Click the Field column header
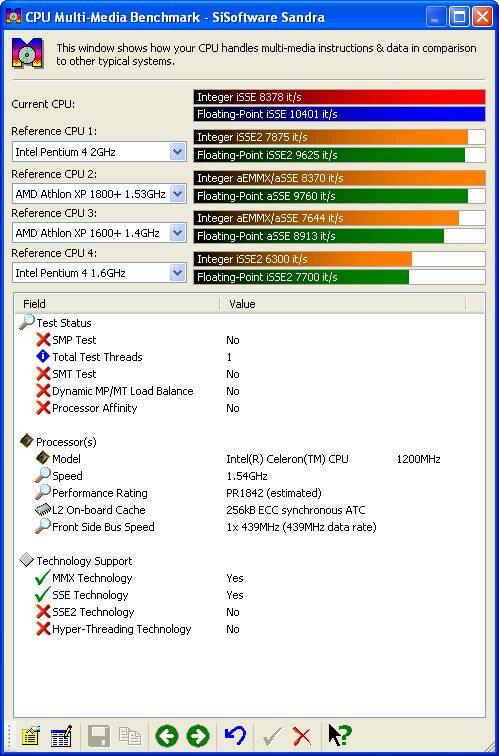The image size is (499, 756). (117, 304)
